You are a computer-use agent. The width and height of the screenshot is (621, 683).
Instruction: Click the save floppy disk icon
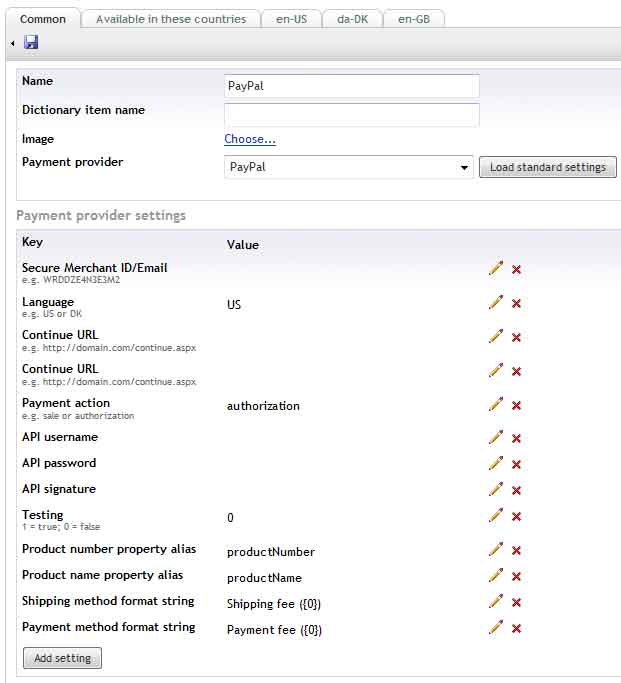point(31,42)
